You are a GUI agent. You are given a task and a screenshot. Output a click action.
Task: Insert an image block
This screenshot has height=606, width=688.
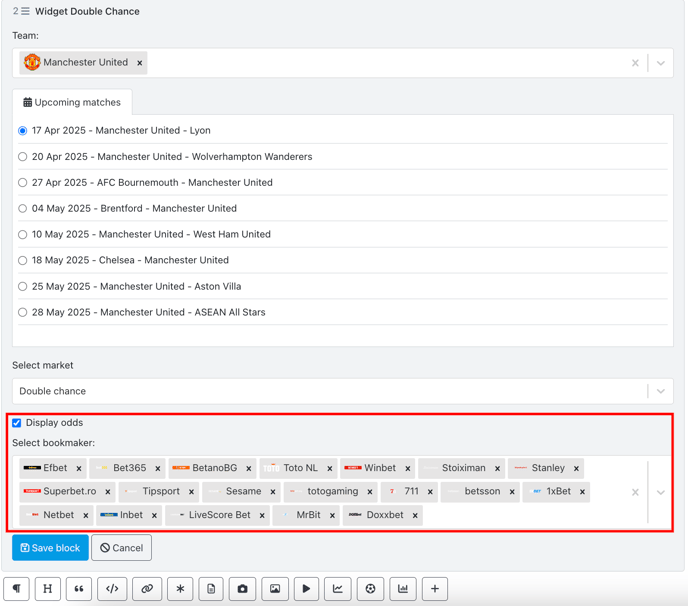(275, 588)
